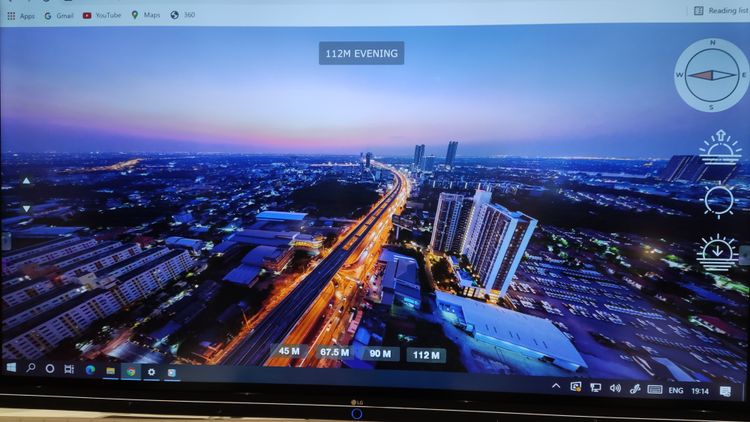Image resolution: width=750 pixels, height=422 pixels.
Task: Open the network tray icon
Action: (596, 387)
